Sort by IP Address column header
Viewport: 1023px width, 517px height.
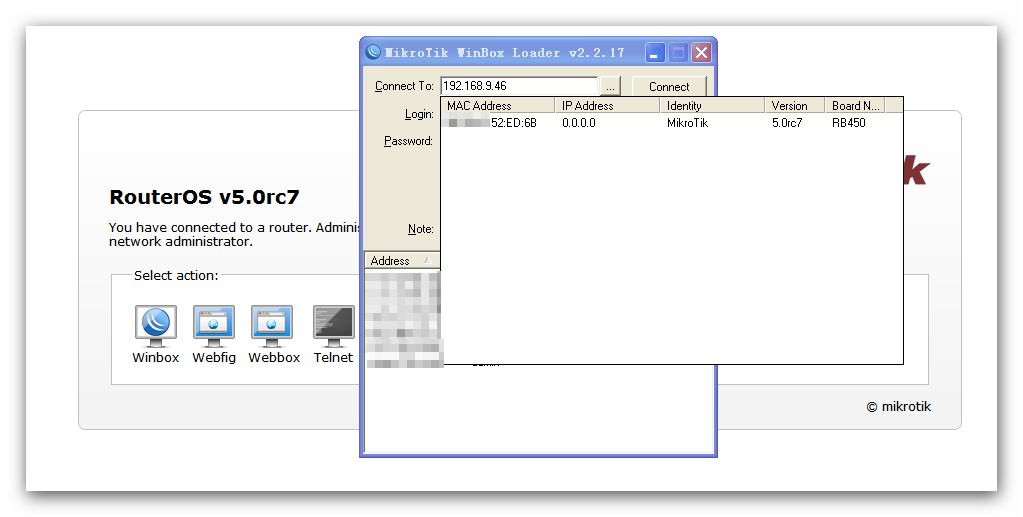click(607, 106)
